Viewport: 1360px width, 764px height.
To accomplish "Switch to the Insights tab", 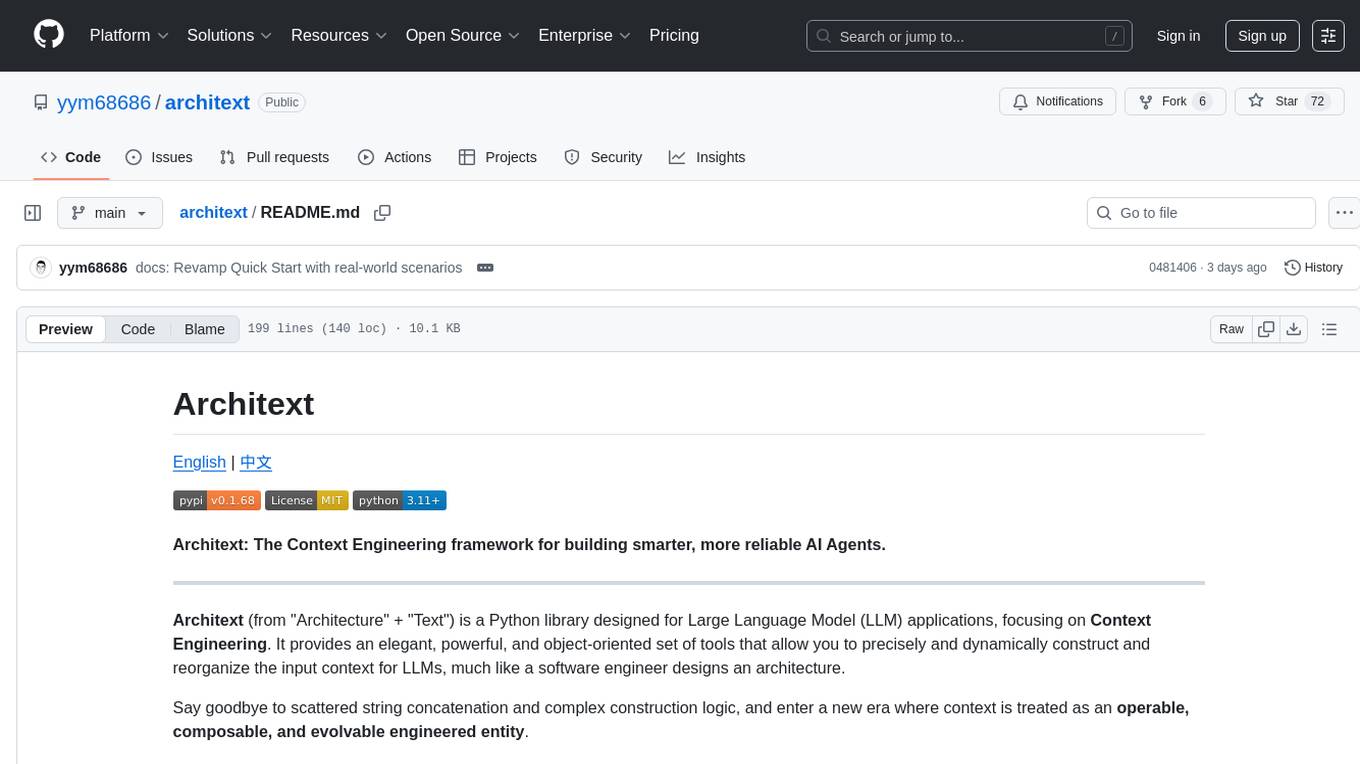I will click(707, 157).
